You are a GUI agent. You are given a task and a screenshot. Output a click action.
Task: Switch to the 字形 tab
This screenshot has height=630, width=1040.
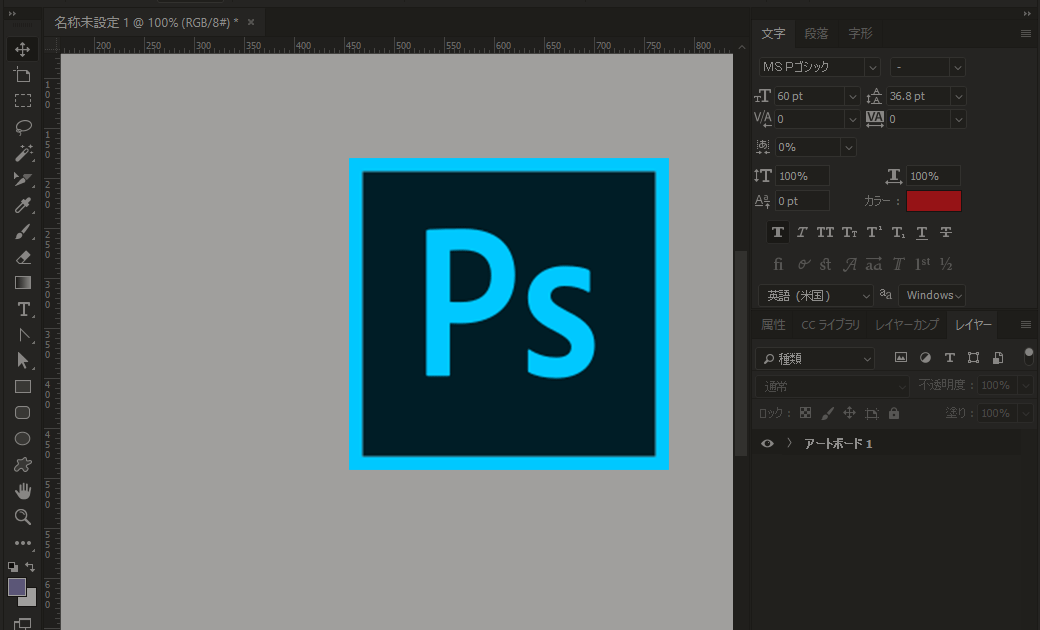pyautogui.click(x=860, y=34)
